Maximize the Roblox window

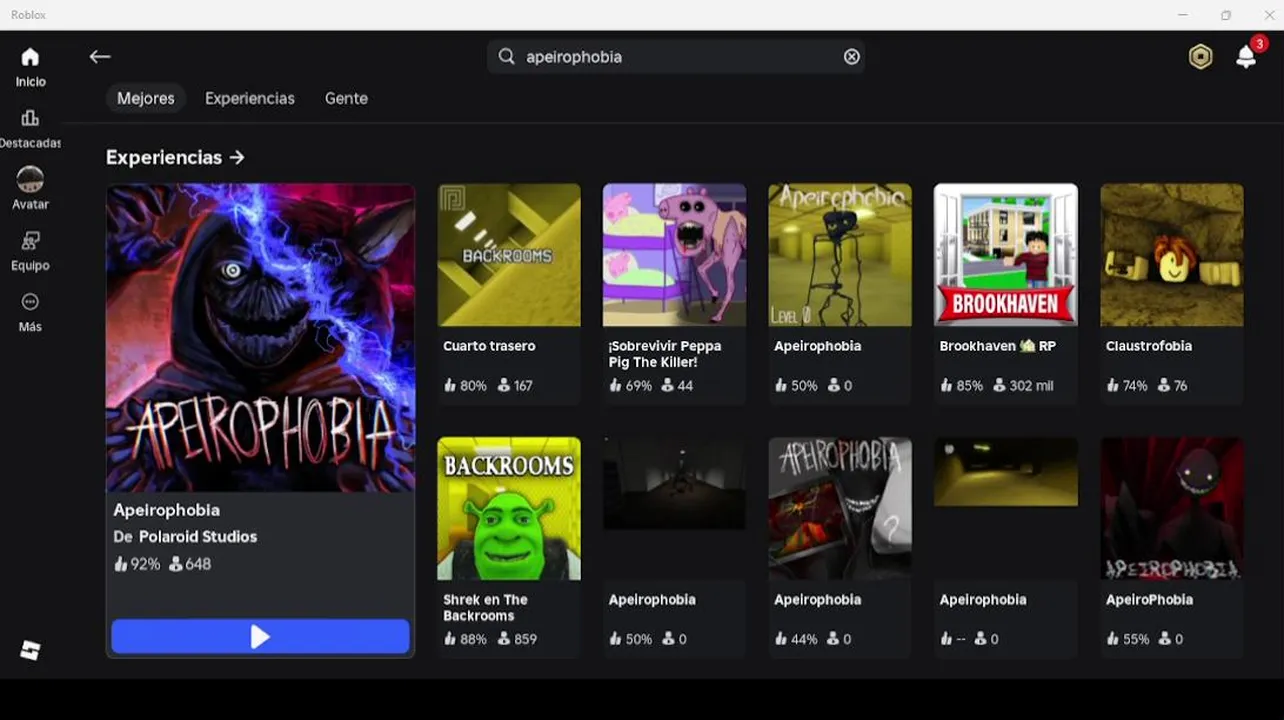pos(1226,15)
